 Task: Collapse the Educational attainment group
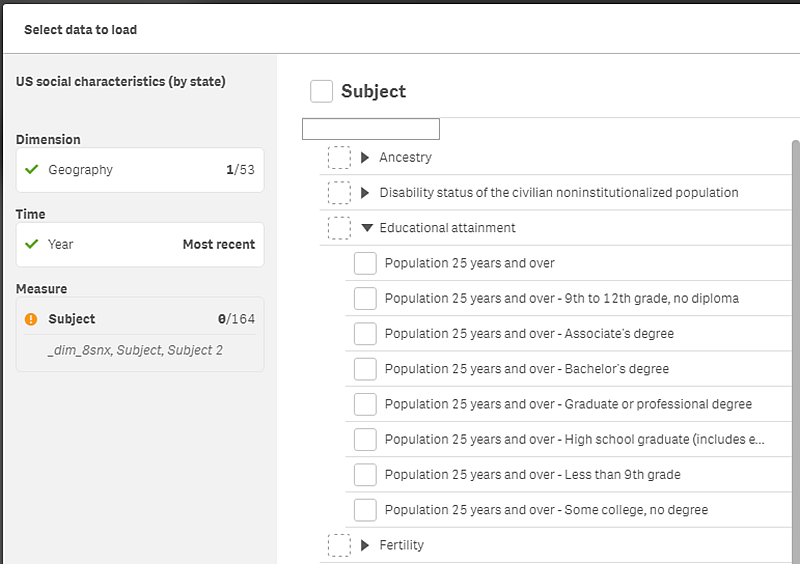pos(366,228)
